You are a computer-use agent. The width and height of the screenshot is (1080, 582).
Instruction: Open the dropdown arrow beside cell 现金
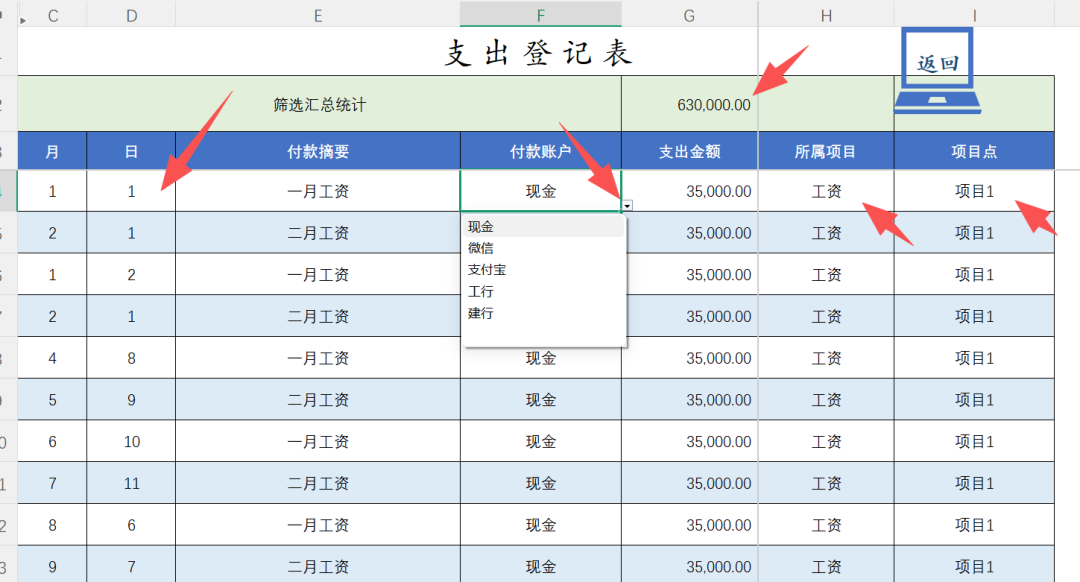pos(626,205)
